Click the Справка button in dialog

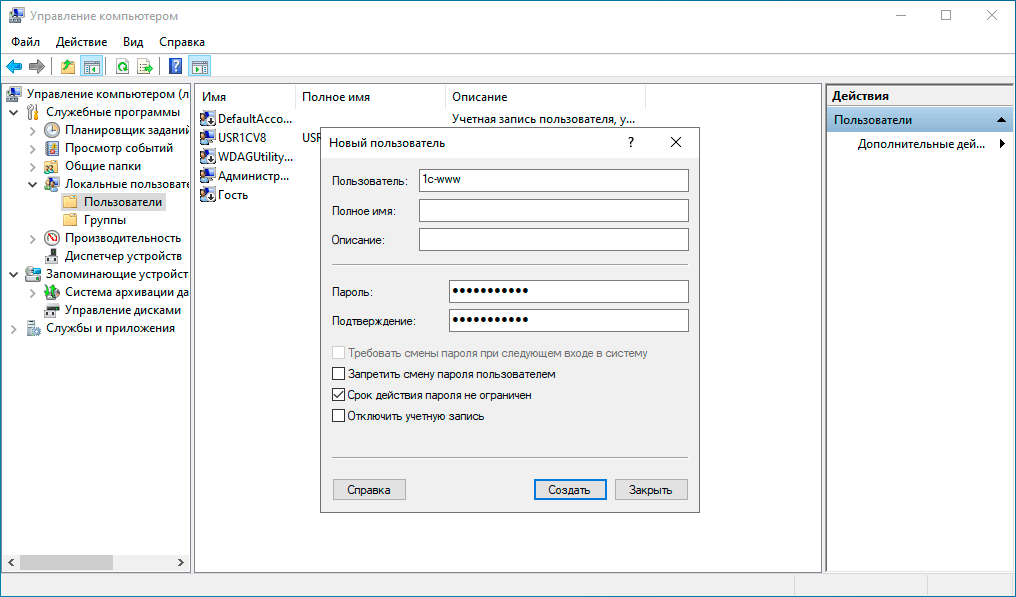tap(369, 489)
